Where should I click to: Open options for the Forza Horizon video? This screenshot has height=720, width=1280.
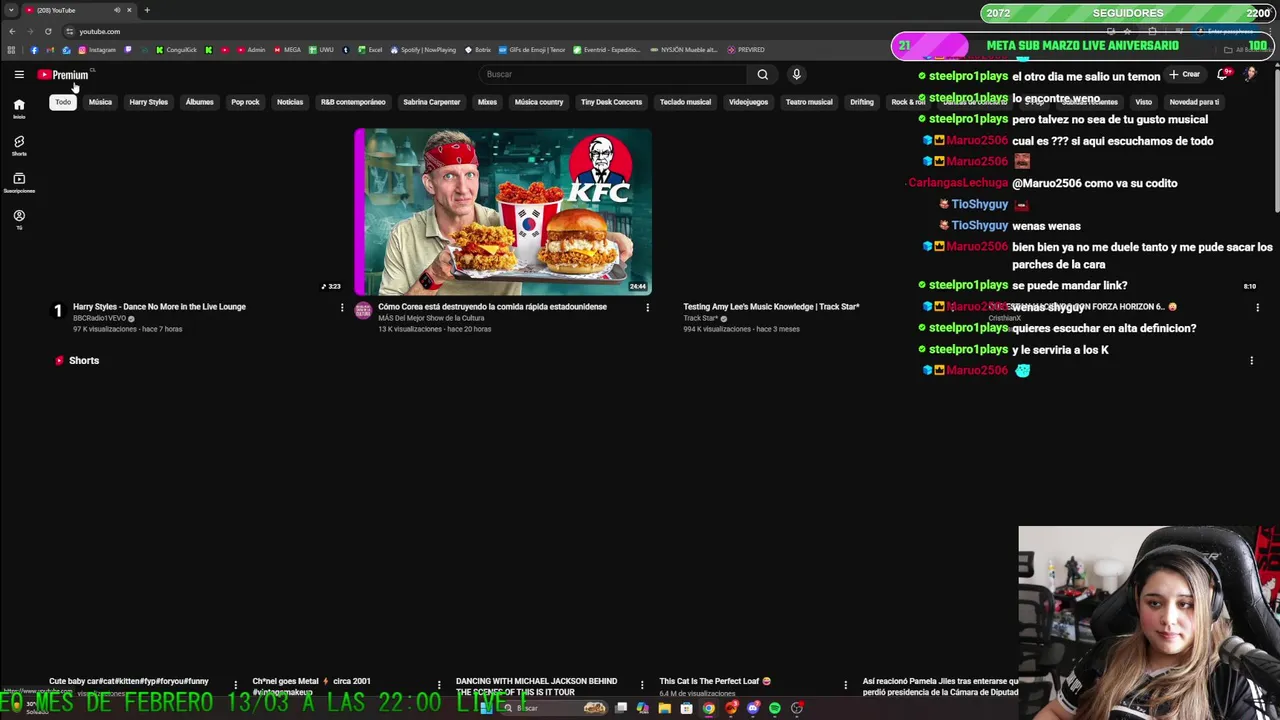[1257, 308]
